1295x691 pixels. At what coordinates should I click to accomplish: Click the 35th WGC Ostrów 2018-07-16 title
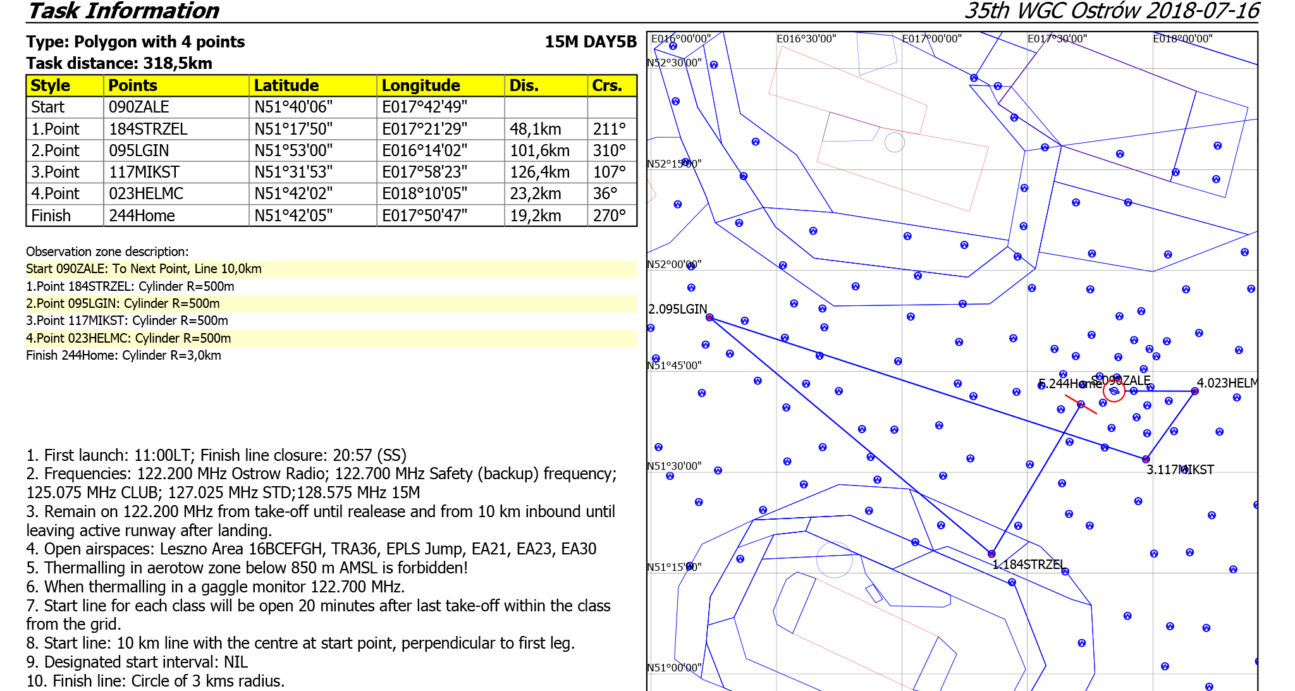(x=1111, y=12)
